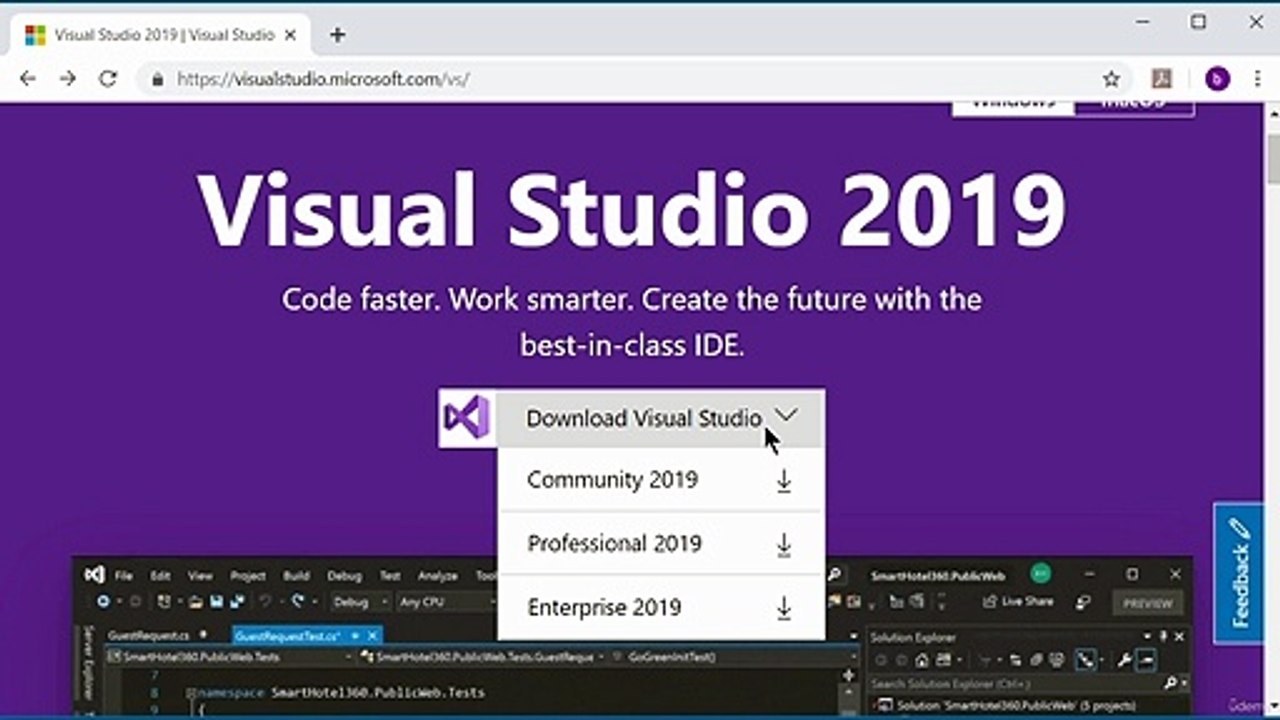Viewport: 1280px width, 720px height.
Task: Choose Professional 2019 from the download menu
Action: tap(661, 544)
